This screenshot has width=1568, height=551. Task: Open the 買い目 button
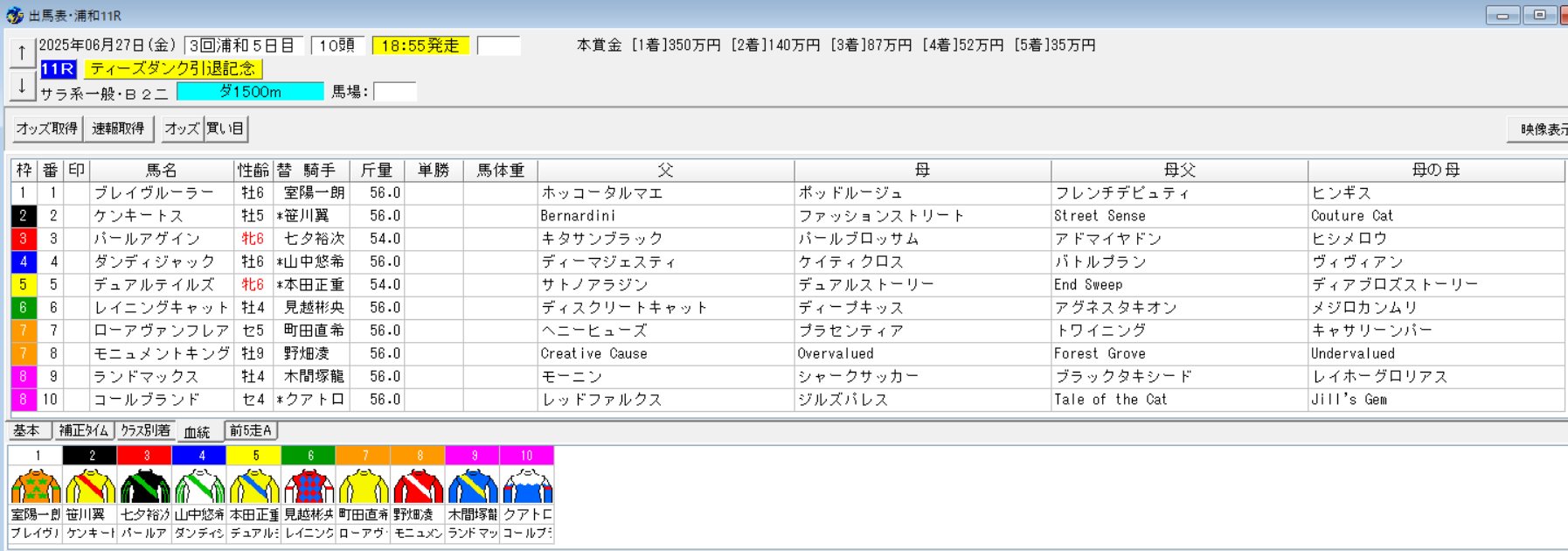coord(225,129)
